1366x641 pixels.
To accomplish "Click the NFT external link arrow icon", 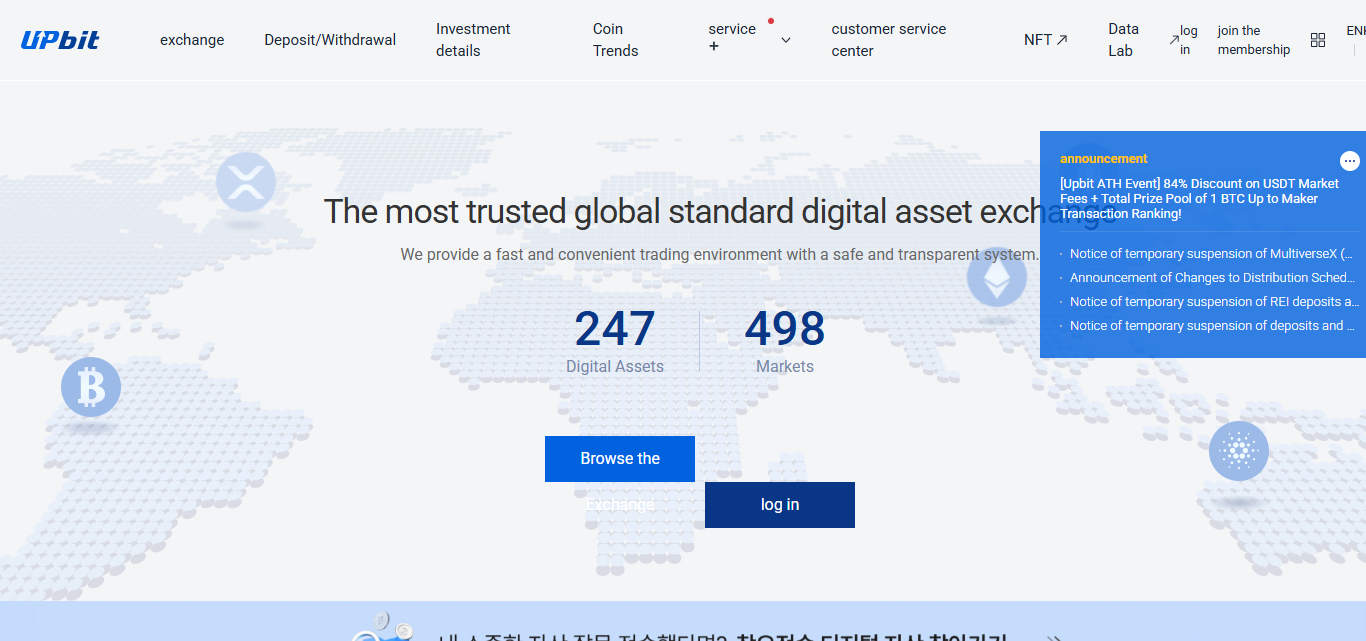I will point(1062,40).
